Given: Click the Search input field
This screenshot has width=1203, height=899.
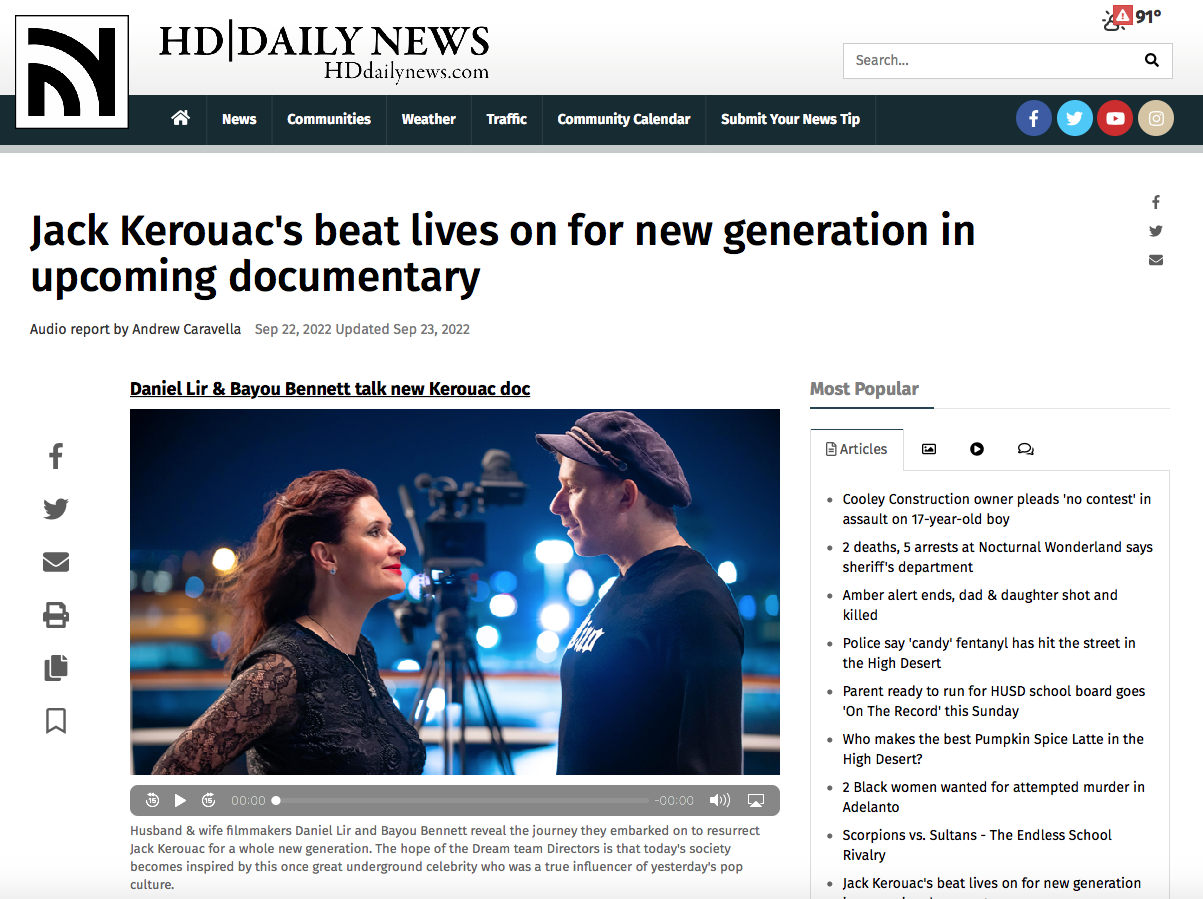Looking at the screenshot, I should click(990, 60).
